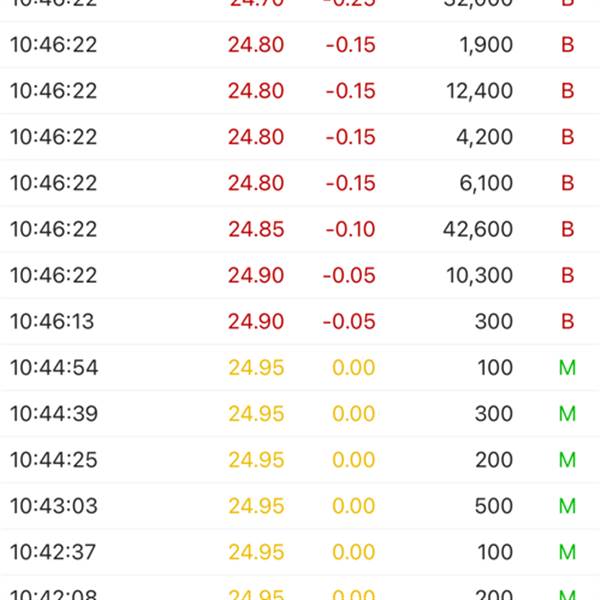The image size is (600, 600).
Task: Select the 10:46:13 timestamp
Action: (x=52, y=321)
